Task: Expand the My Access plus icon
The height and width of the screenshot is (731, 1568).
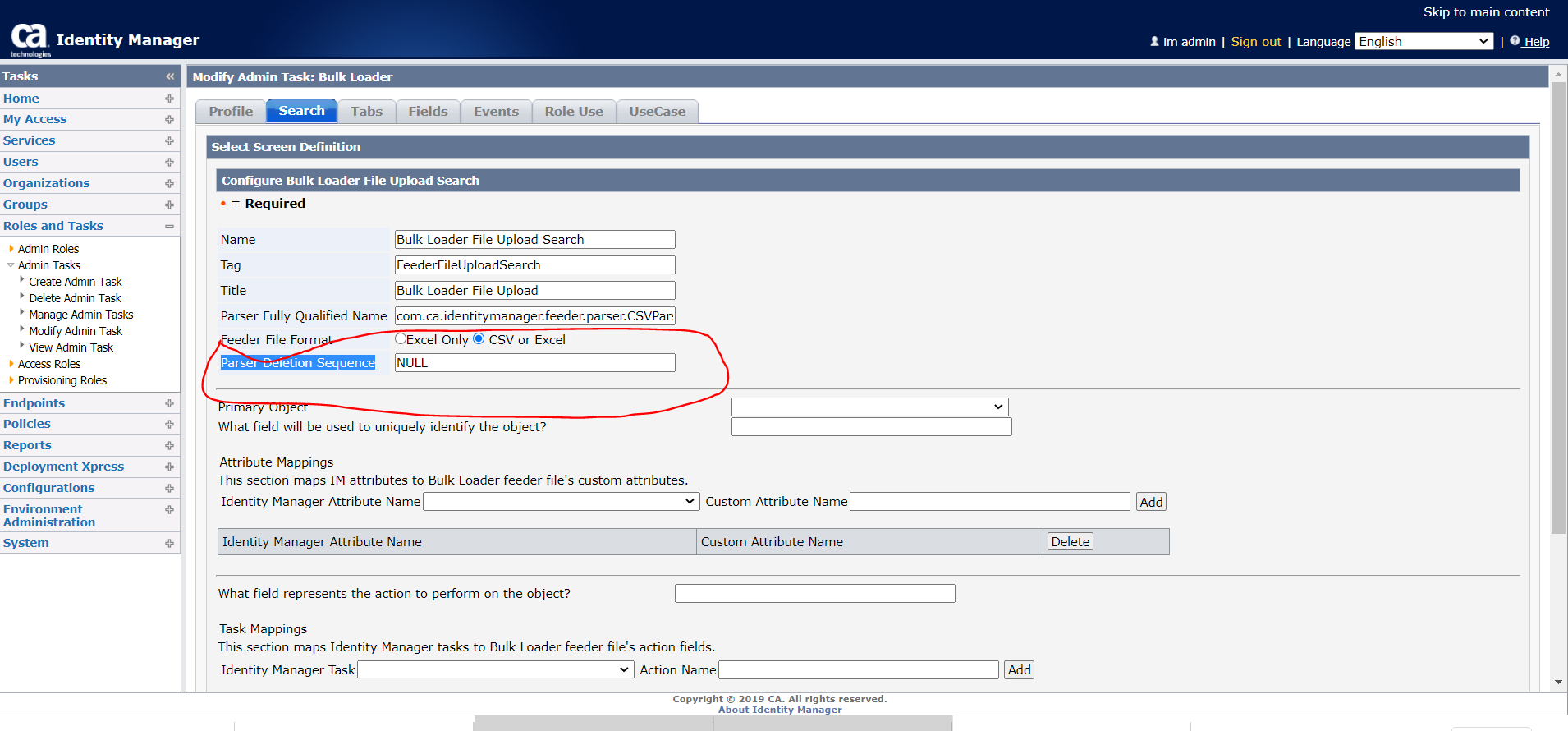Action: (169, 120)
